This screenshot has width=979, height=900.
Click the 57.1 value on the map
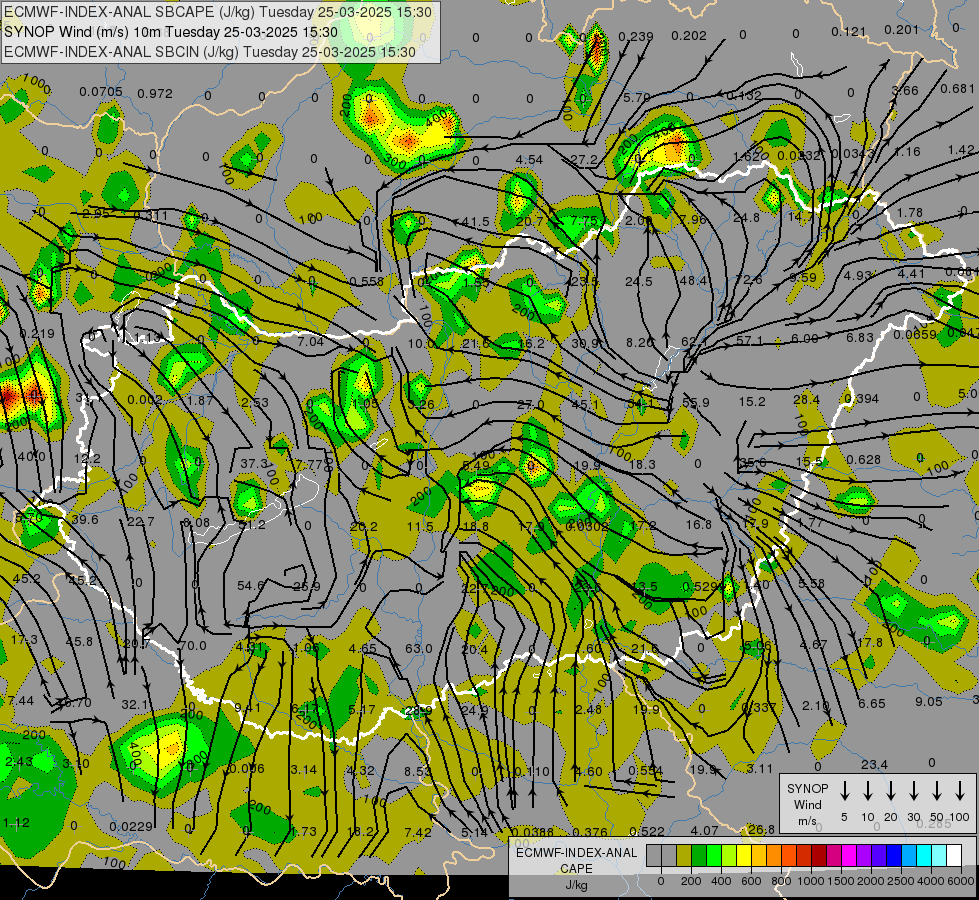749,340
